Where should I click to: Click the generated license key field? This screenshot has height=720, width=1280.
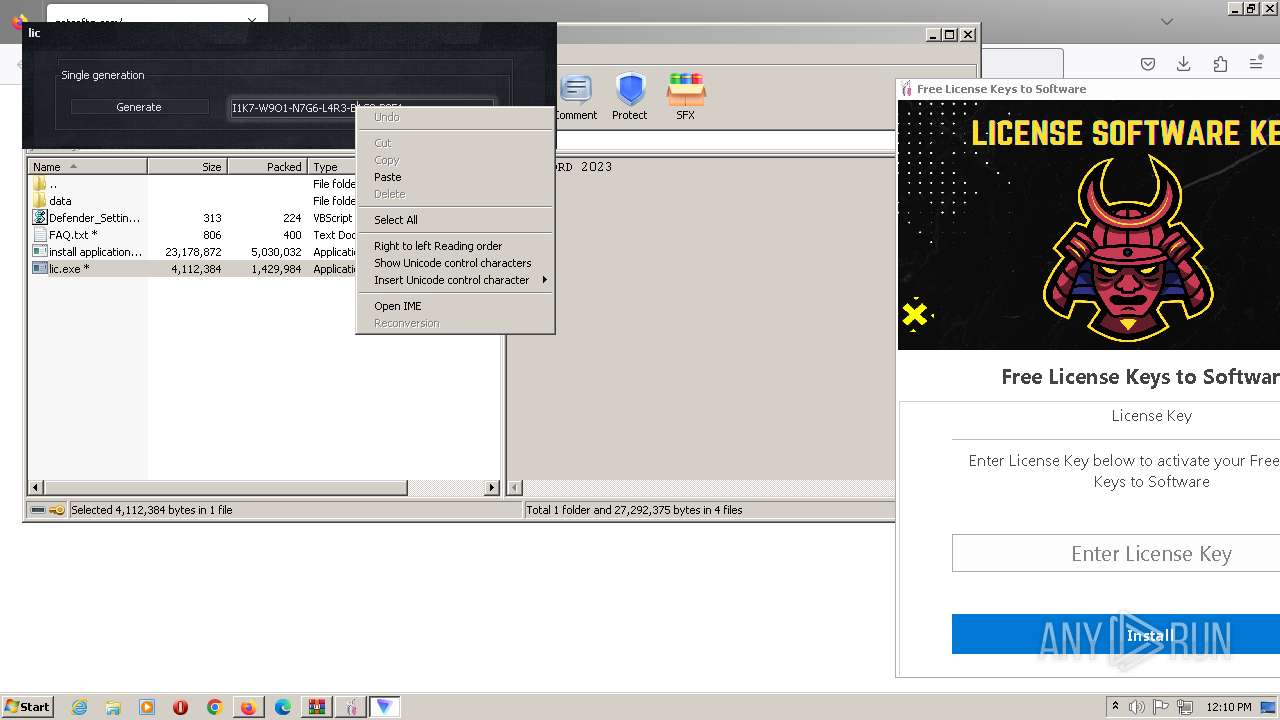[361, 107]
